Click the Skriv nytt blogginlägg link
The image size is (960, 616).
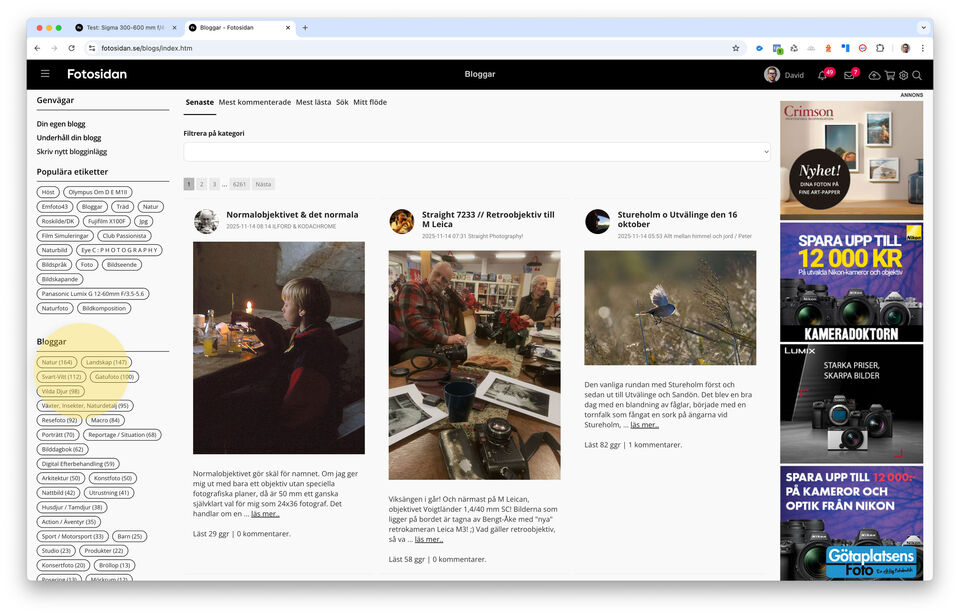point(72,151)
